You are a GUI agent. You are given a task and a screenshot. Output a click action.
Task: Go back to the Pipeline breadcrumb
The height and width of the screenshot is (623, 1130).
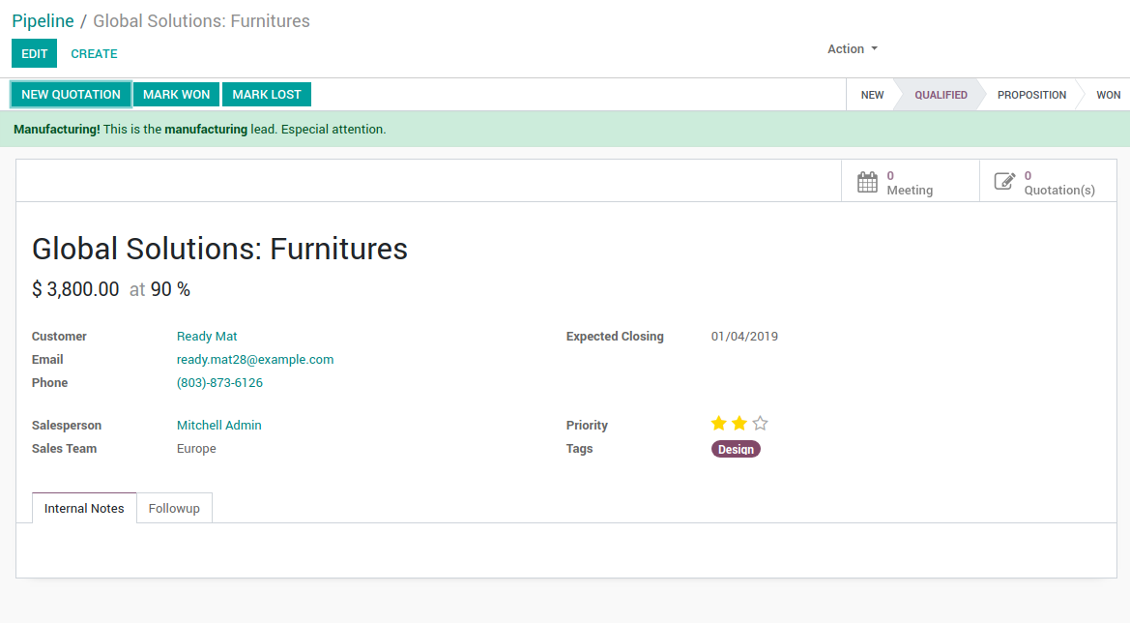coord(43,21)
